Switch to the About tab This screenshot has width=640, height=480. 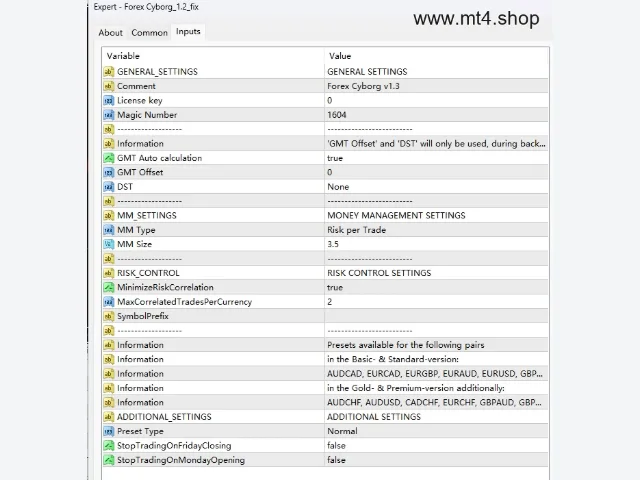110,33
